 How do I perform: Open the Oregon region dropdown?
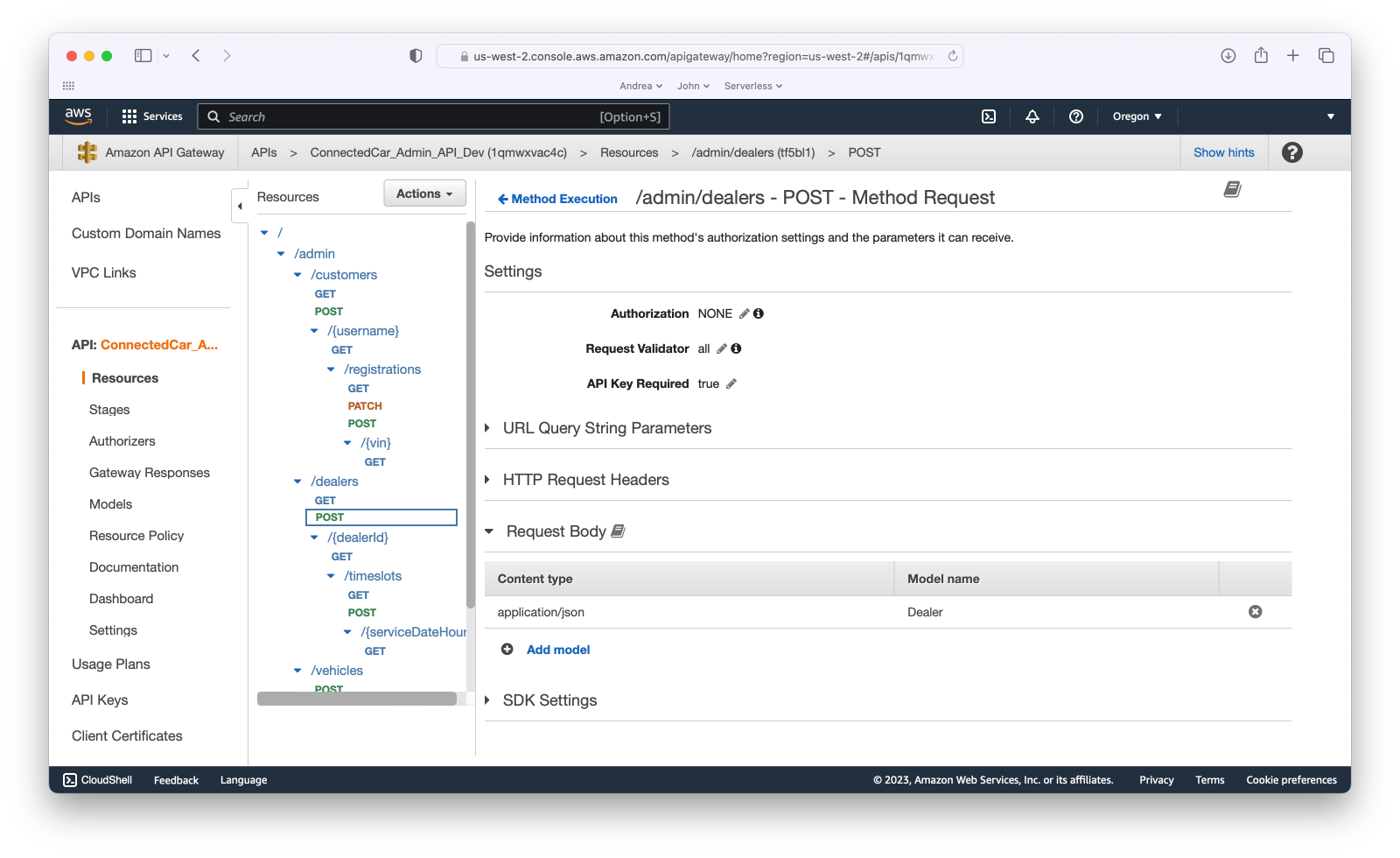[1137, 116]
